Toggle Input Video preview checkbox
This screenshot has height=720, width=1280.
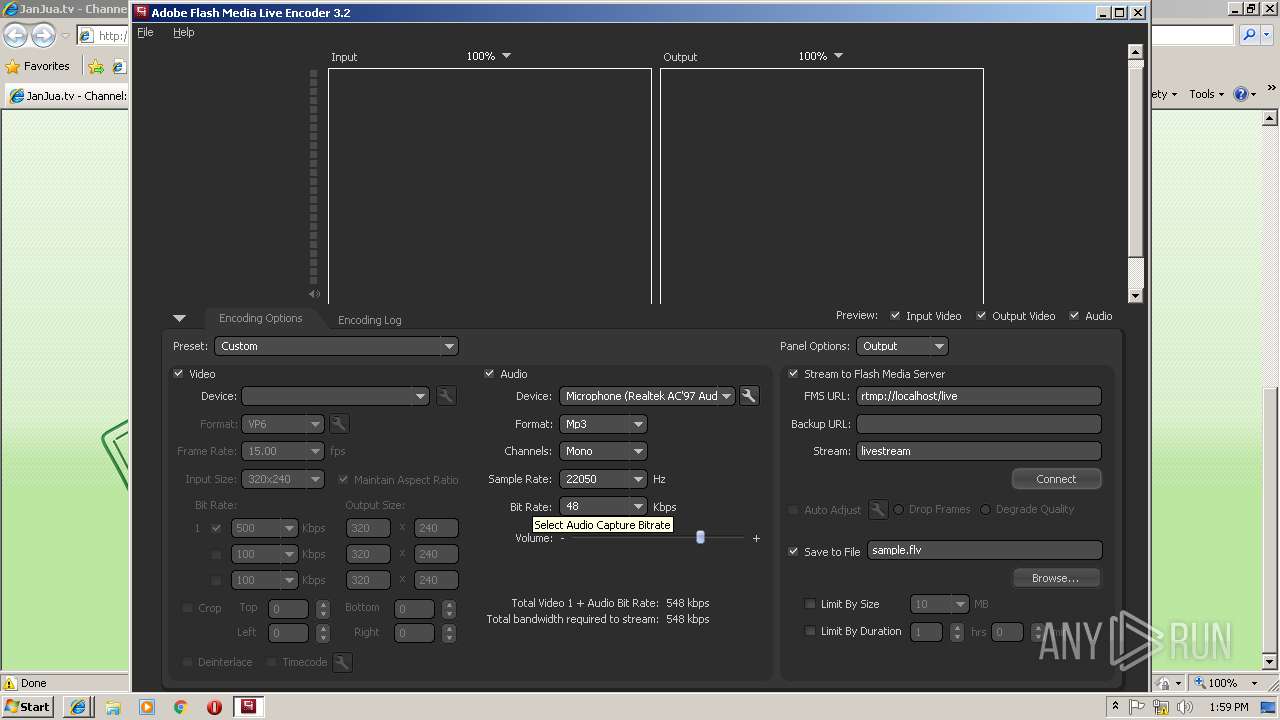pyautogui.click(x=896, y=316)
